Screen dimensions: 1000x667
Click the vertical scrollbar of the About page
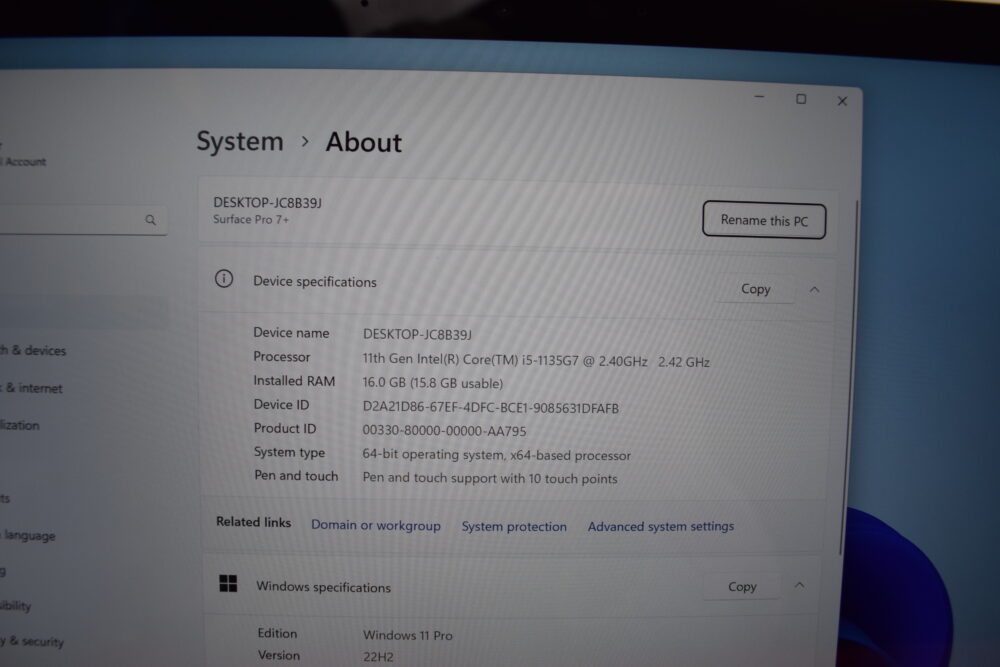(x=848, y=376)
